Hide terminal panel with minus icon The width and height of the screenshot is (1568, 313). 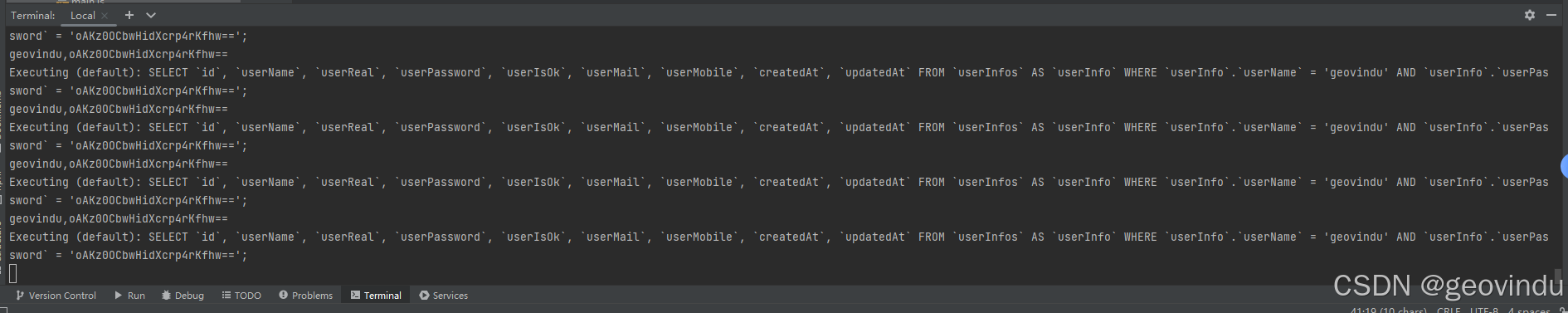[x=1551, y=15]
